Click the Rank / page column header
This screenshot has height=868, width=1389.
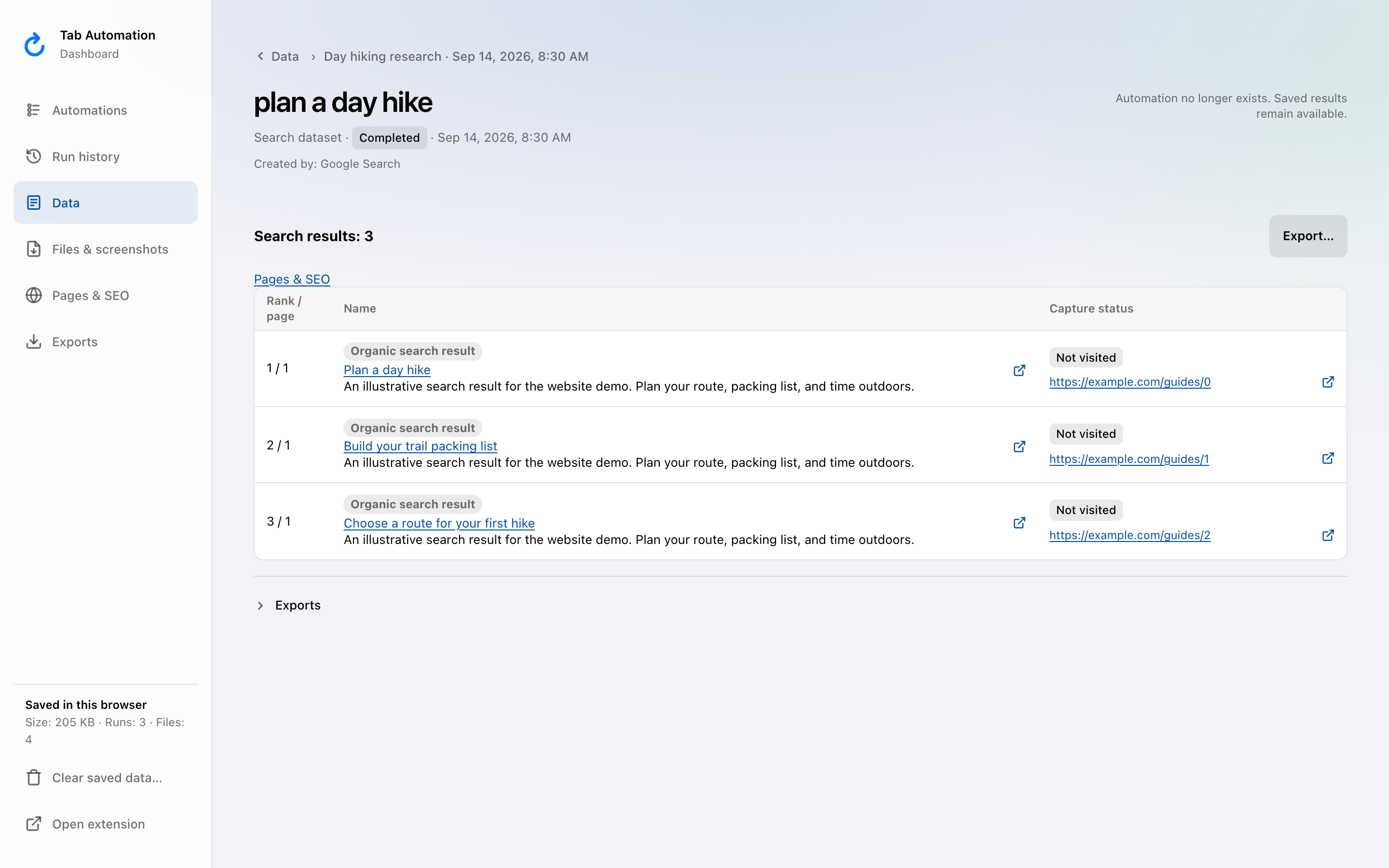[284, 308]
